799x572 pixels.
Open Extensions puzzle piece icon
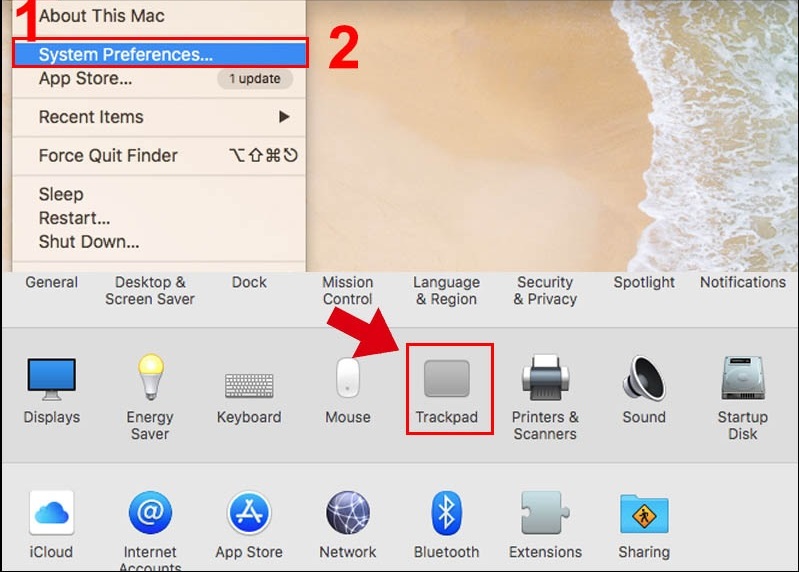545,512
